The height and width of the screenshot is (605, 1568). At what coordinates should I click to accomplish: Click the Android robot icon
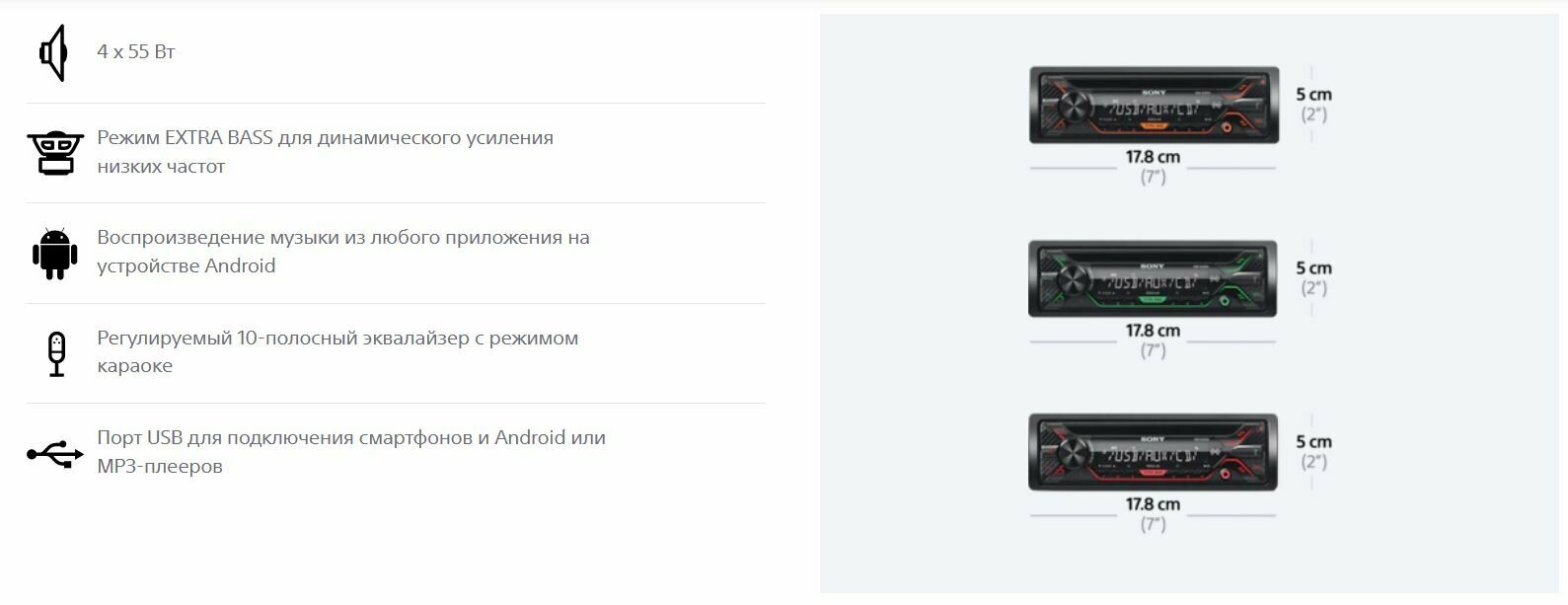[x=54, y=254]
